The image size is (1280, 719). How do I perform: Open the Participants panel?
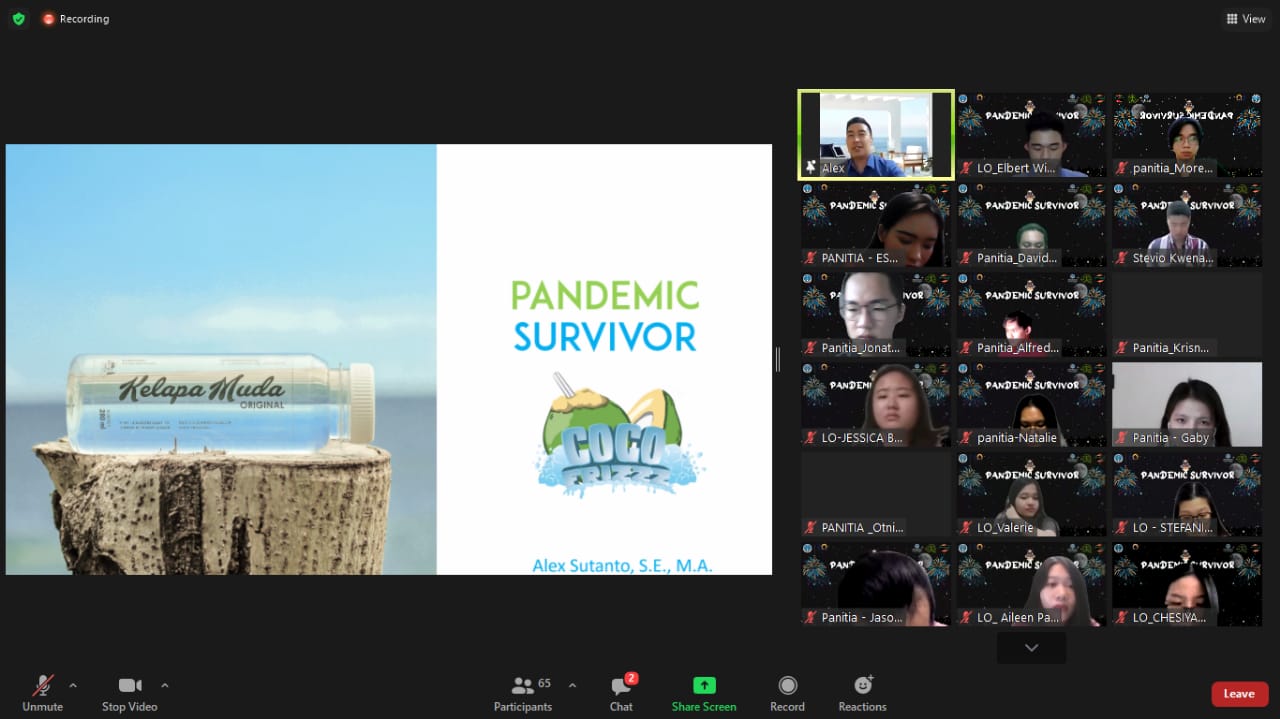point(523,693)
